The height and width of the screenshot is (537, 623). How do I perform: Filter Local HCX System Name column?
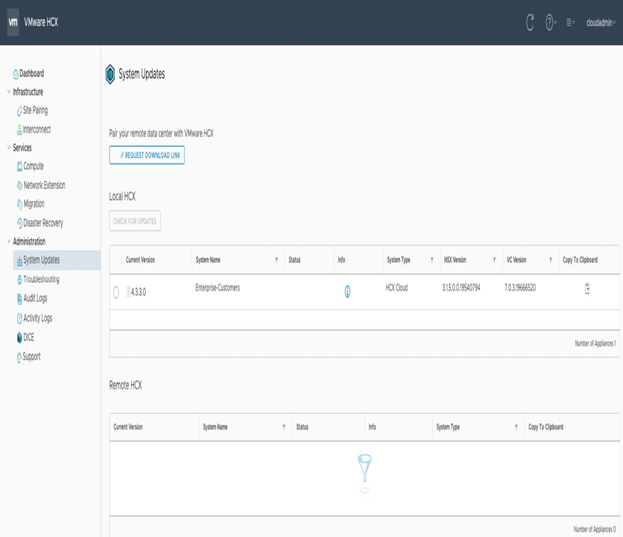(277, 260)
